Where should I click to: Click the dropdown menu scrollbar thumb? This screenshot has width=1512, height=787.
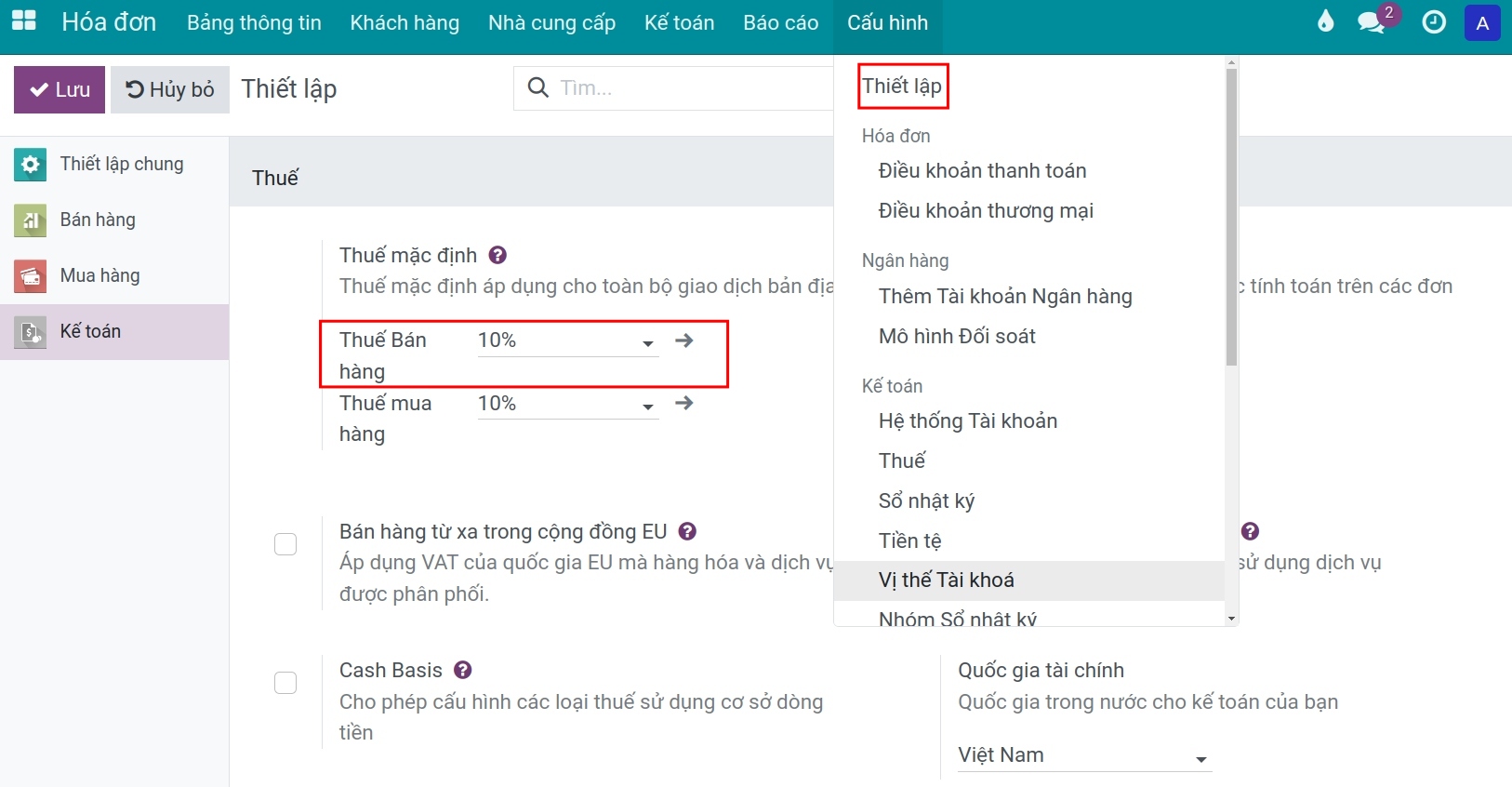[x=1231, y=217]
